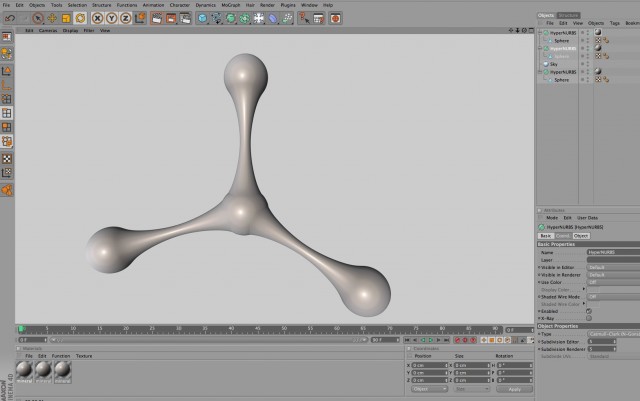Image resolution: width=640 pixels, height=401 pixels.
Task: Click Render to Picture Viewer icon
Action: (171, 18)
